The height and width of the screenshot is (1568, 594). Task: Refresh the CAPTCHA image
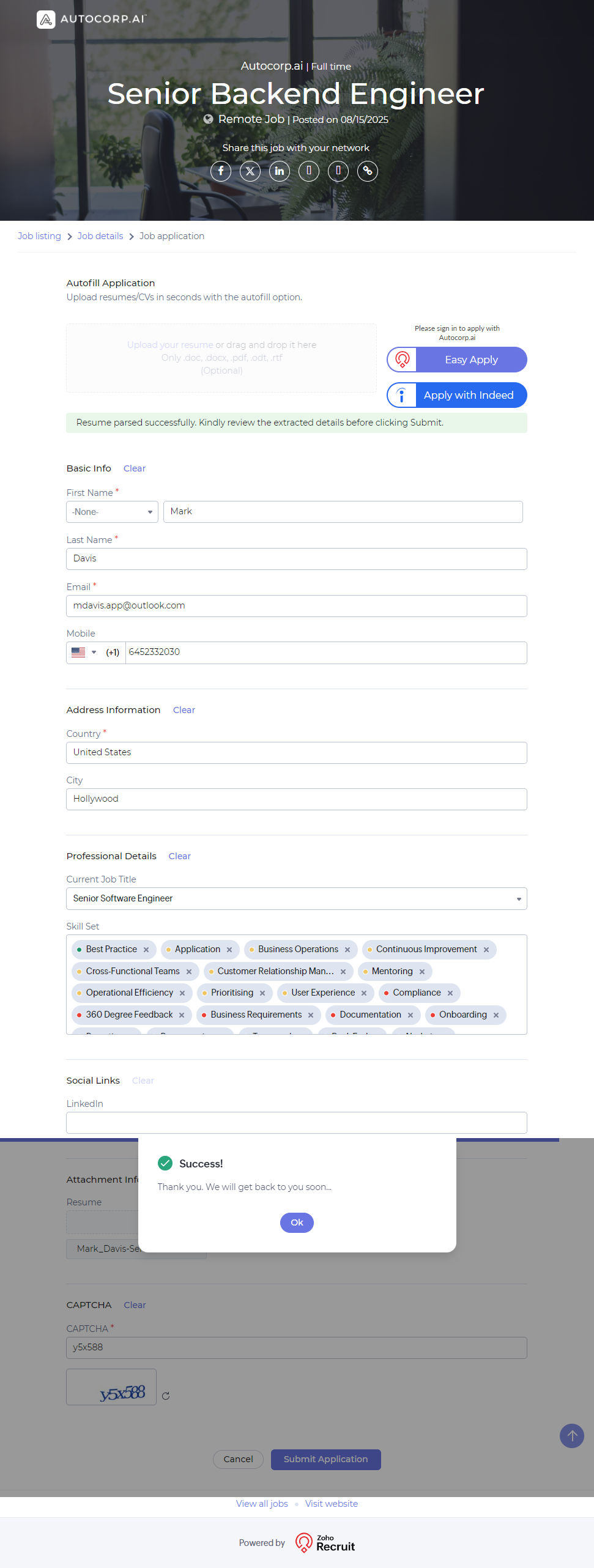166,1396
